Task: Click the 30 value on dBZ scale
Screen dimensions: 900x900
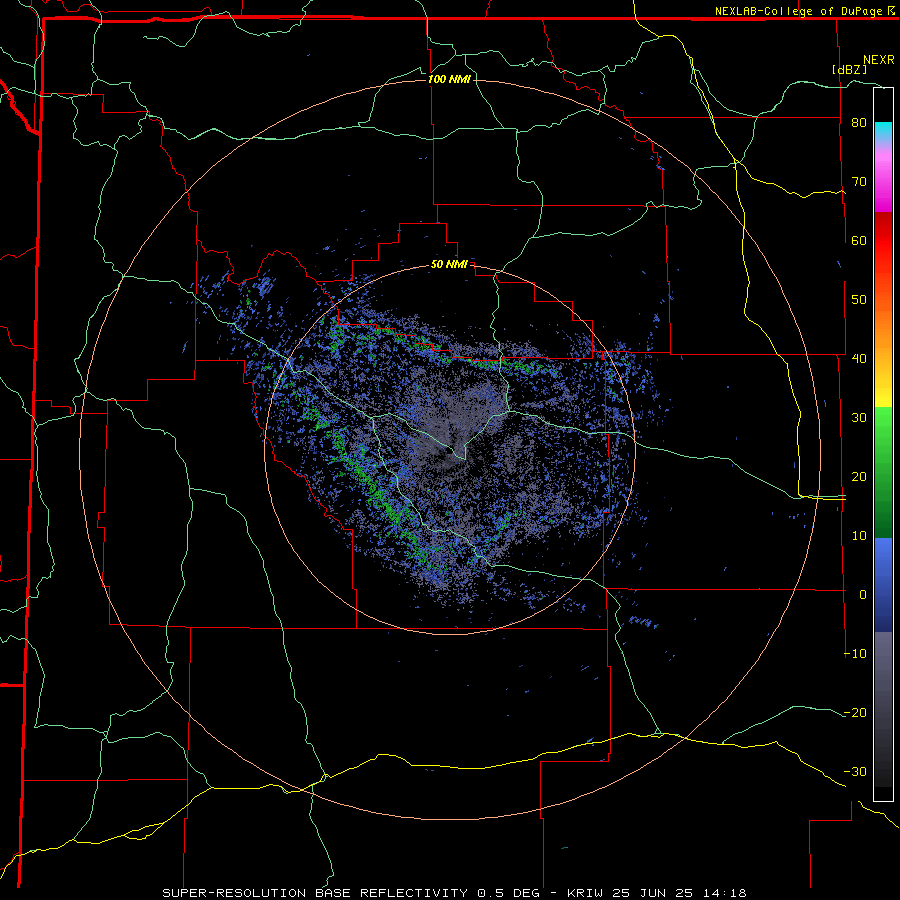Action: coord(859,418)
